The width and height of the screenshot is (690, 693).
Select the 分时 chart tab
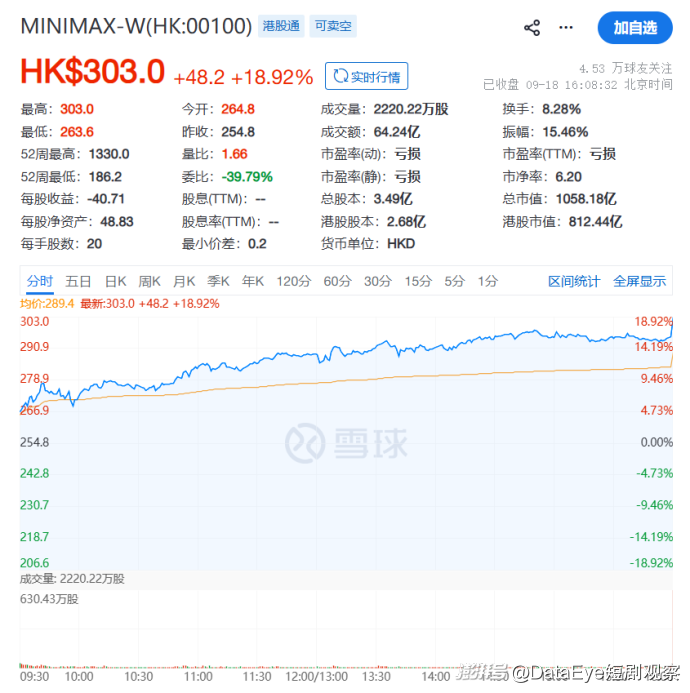pos(39,281)
